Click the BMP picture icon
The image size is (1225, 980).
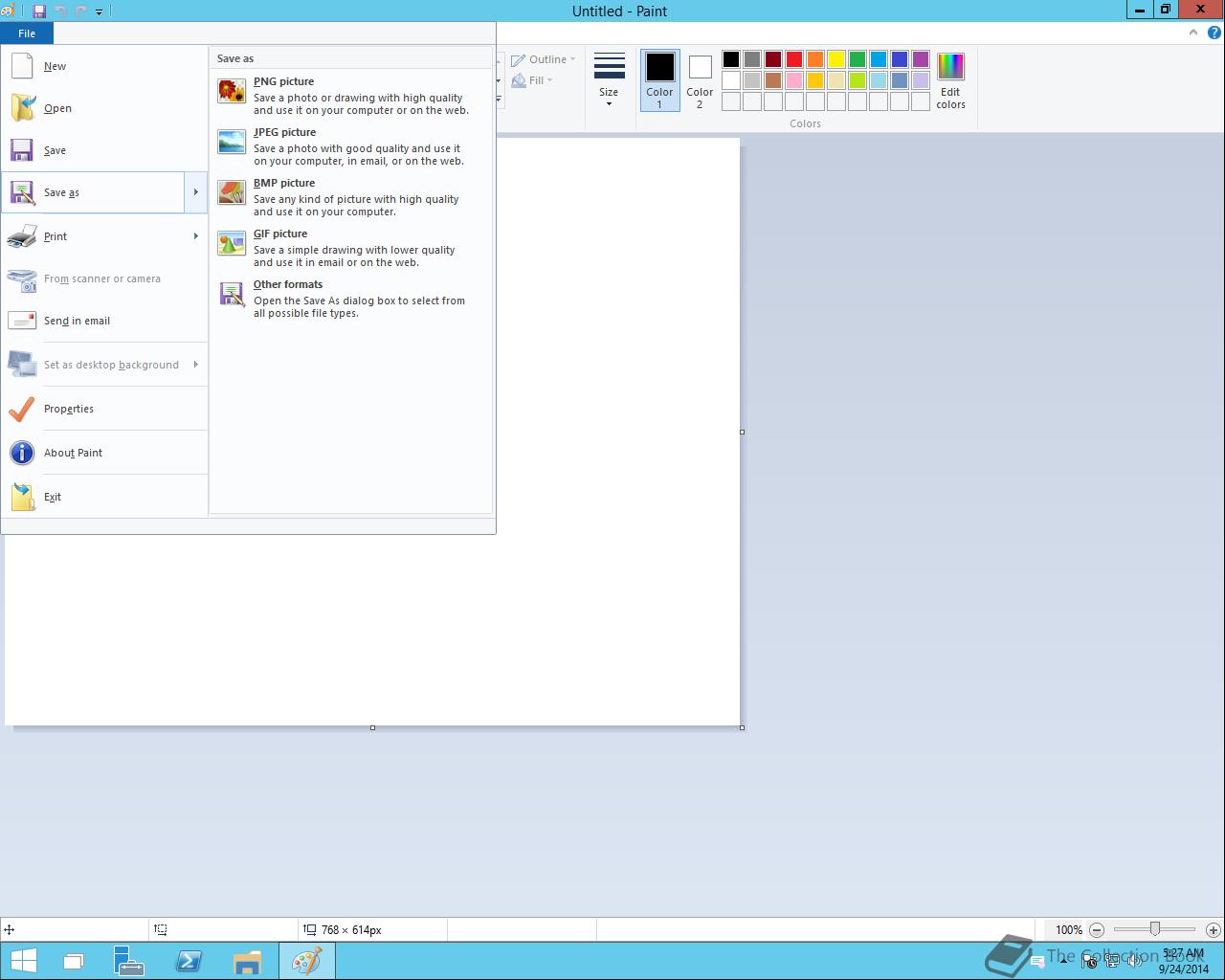pos(232,192)
